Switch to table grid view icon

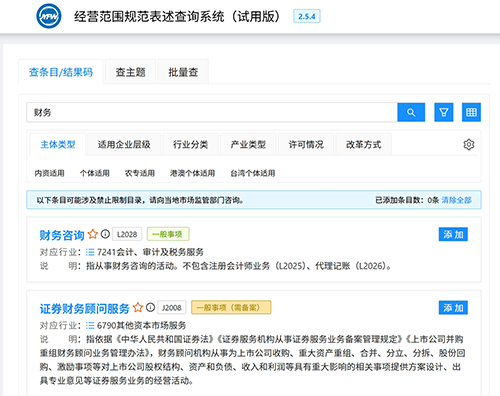click(x=471, y=112)
